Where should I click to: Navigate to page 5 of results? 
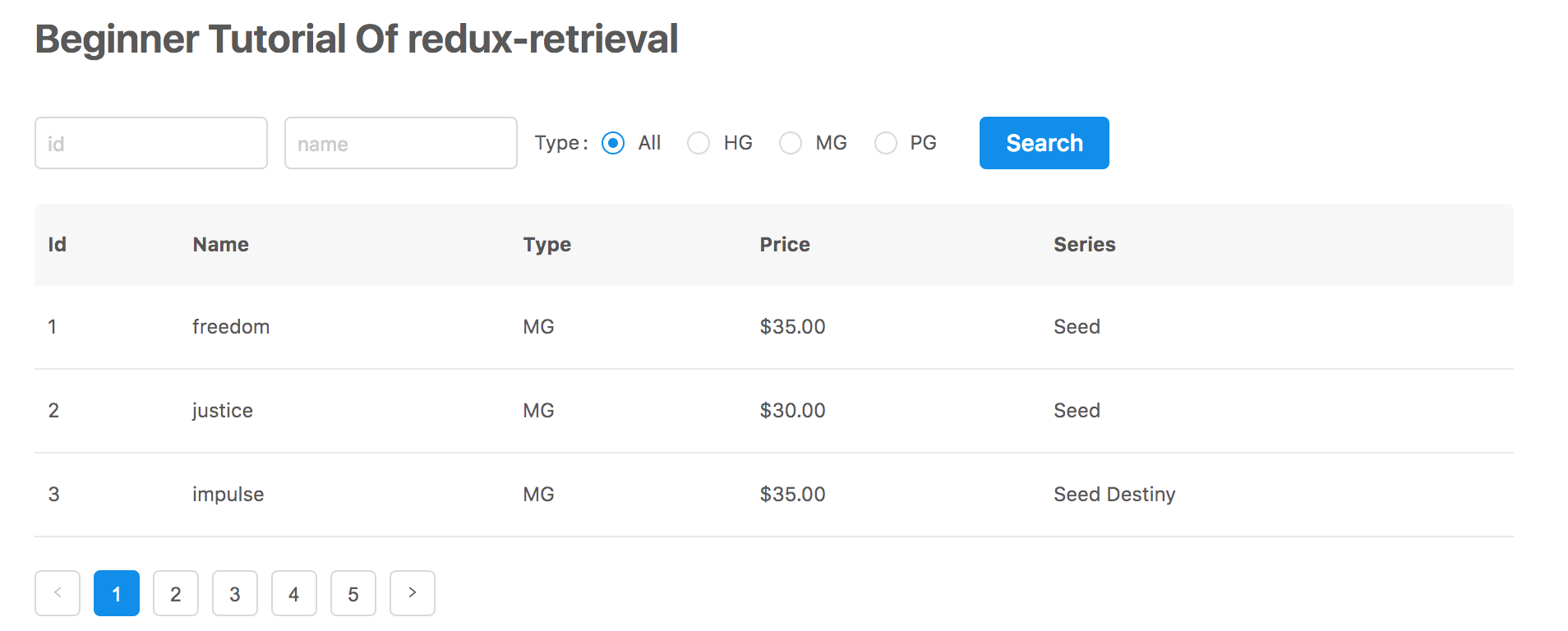click(353, 593)
